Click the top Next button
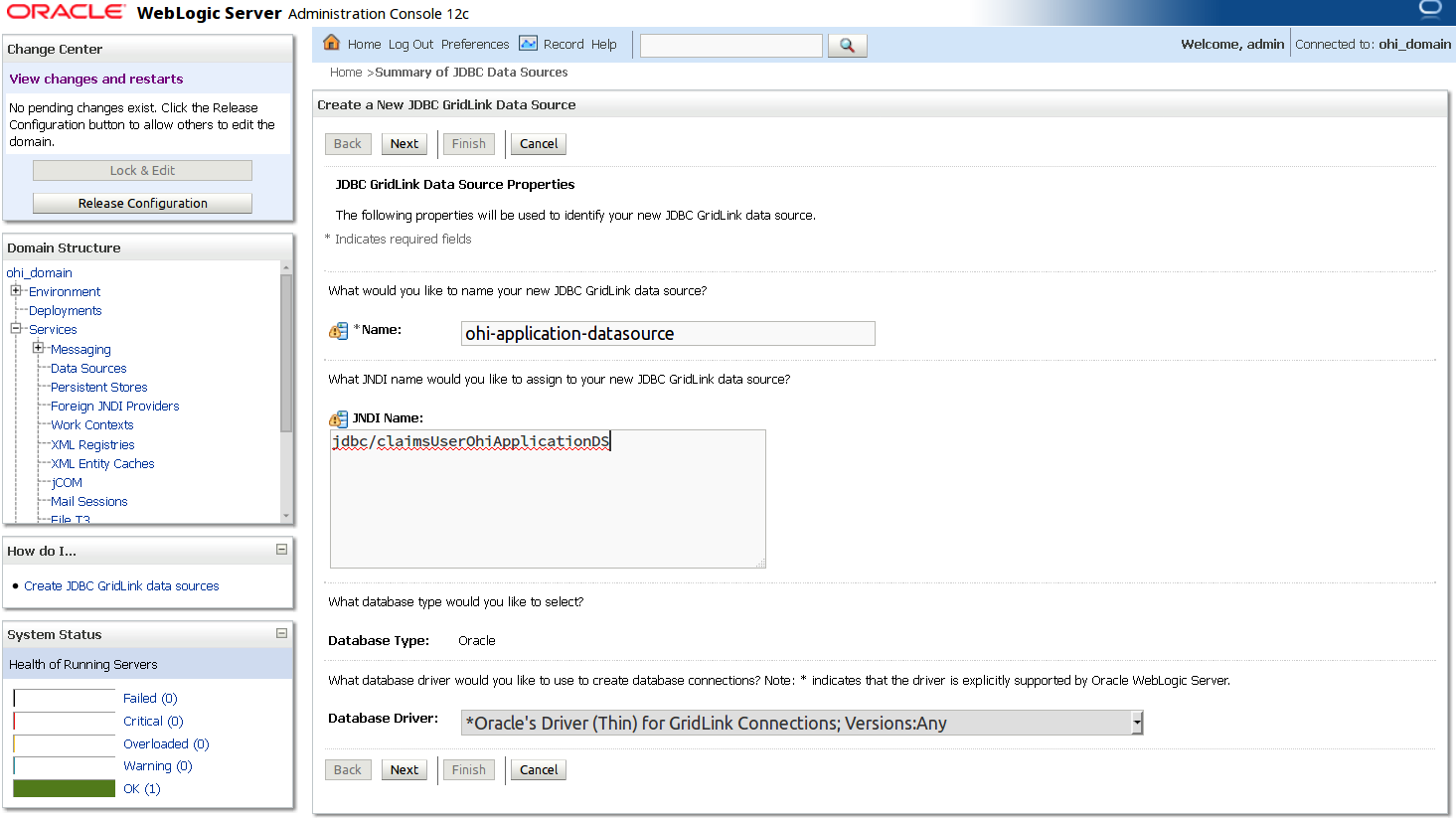 (x=404, y=144)
